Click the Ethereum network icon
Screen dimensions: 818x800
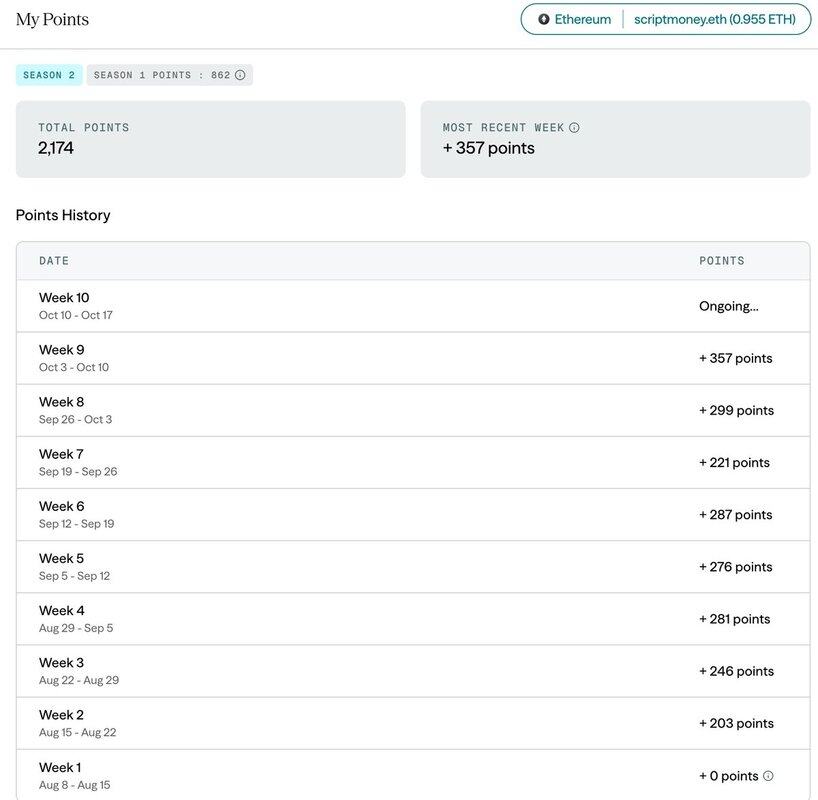pos(544,19)
